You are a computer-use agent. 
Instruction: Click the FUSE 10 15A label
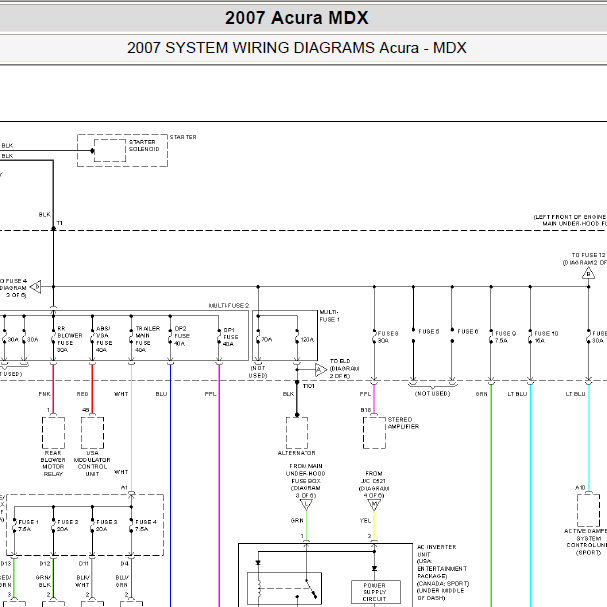546,337
